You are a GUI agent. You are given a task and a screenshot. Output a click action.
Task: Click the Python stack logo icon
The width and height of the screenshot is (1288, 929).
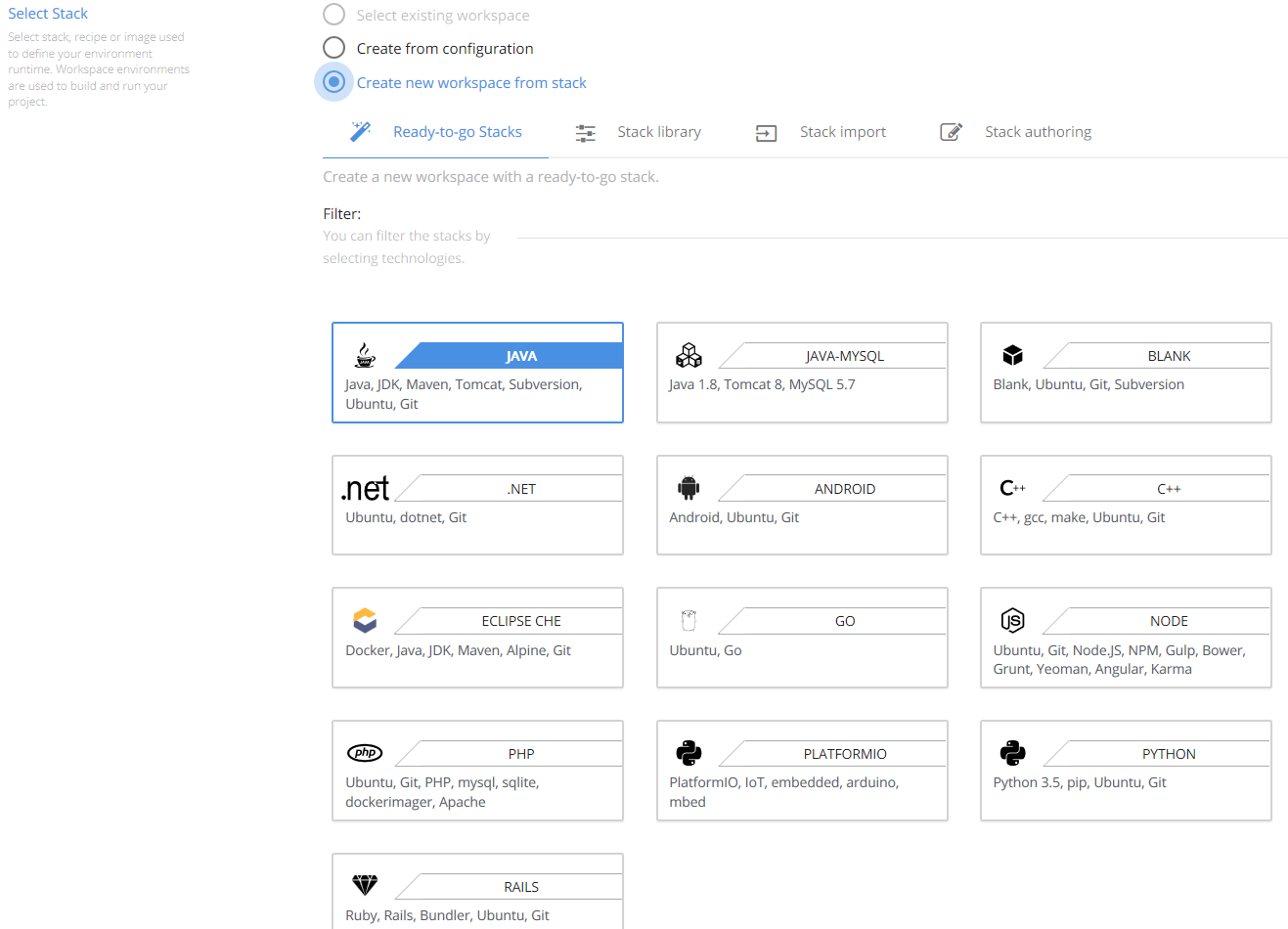point(1012,753)
